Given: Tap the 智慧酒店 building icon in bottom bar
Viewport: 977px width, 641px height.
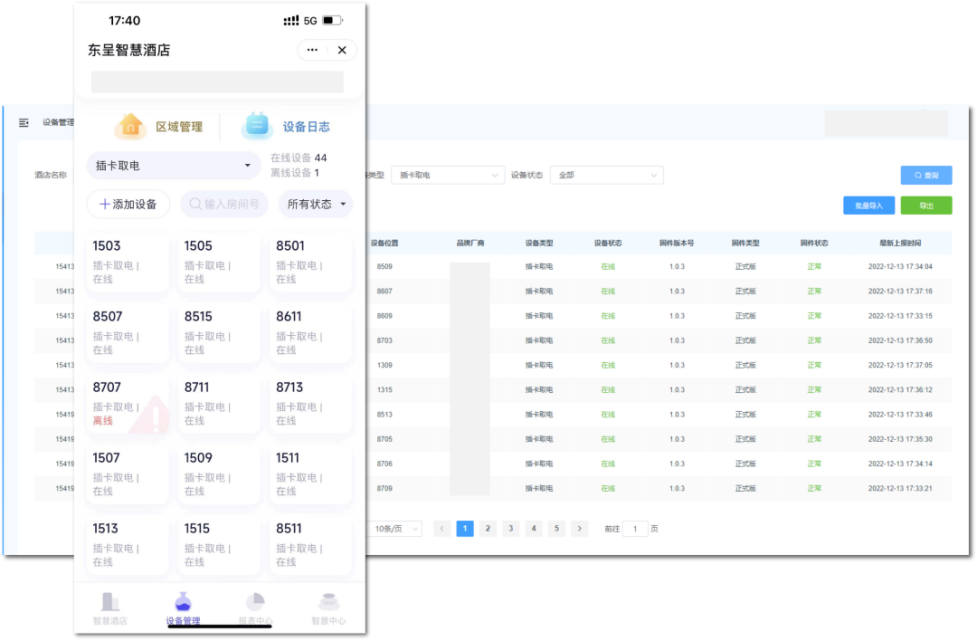Looking at the screenshot, I should (110, 602).
